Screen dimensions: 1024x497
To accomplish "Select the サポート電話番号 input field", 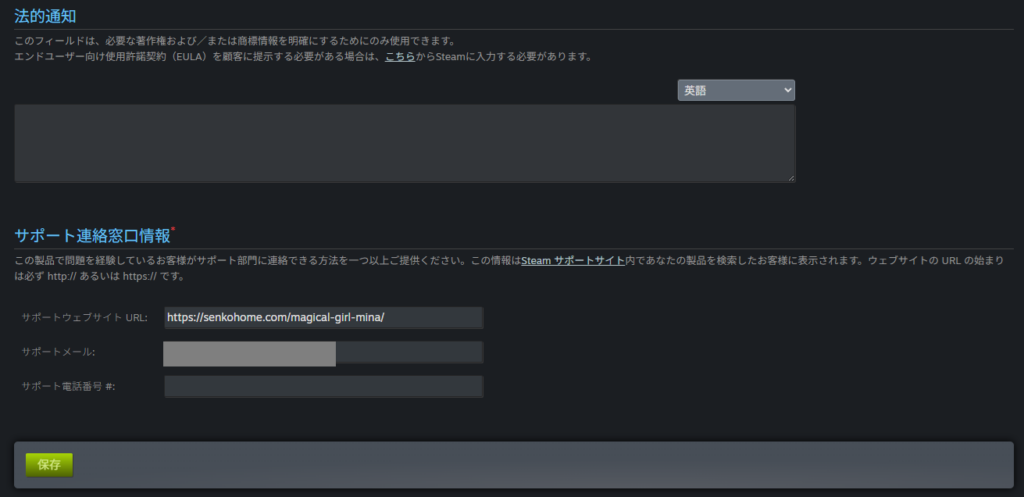I will pyautogui.click(x=323, y=387).
